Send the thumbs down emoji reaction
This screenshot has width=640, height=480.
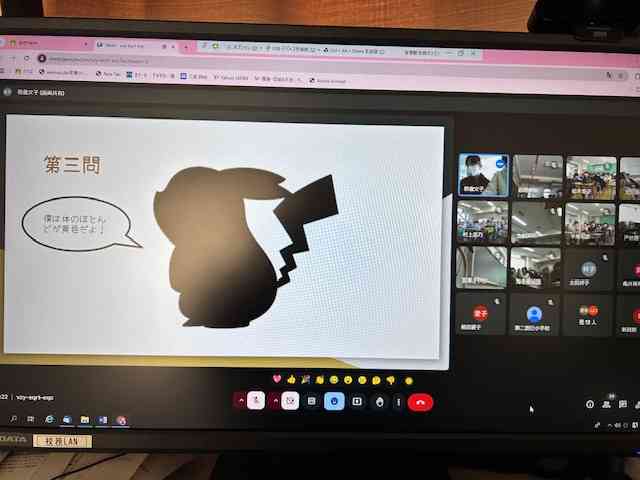coord(390,380)
